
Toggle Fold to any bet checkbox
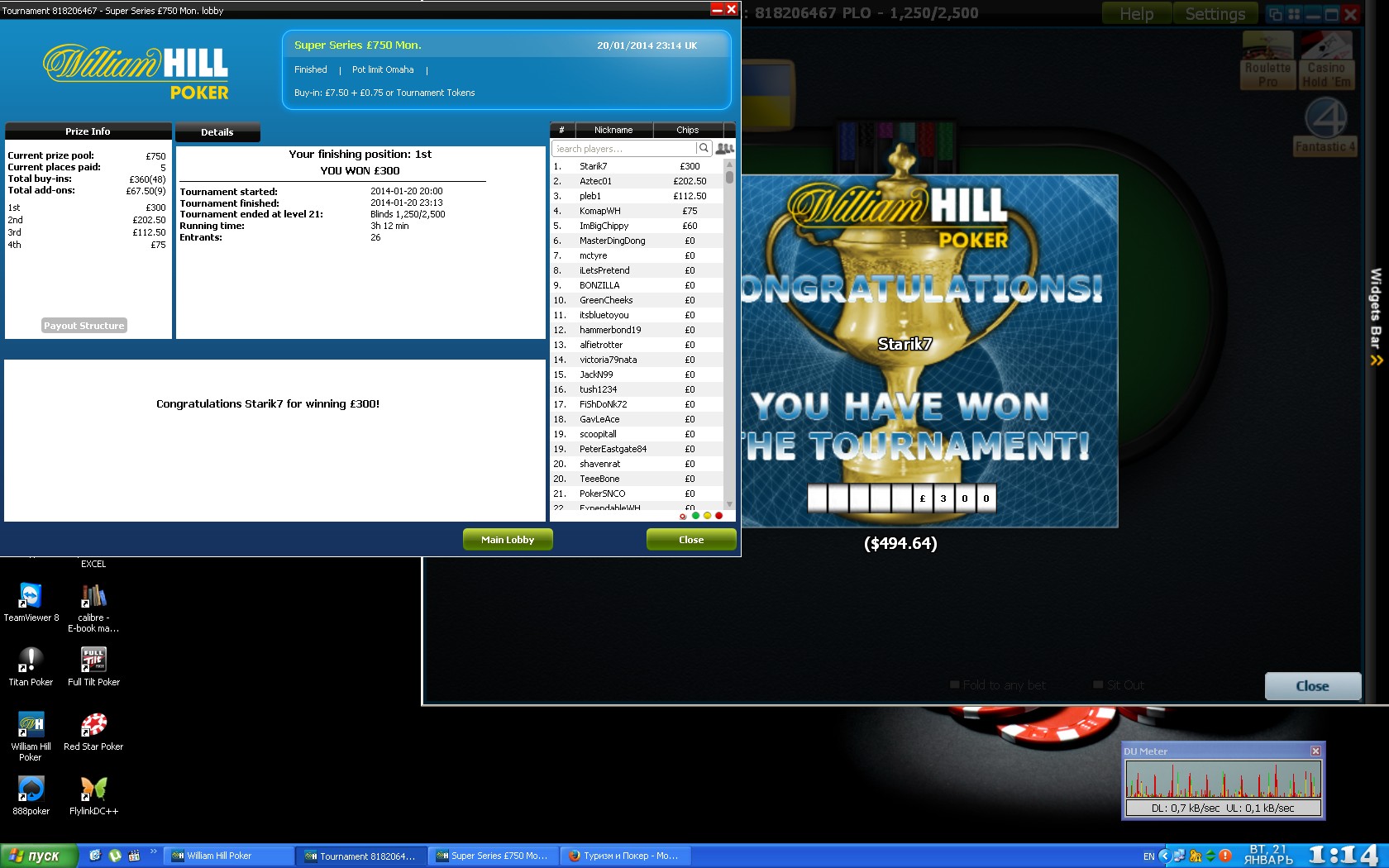pyautogui.click(x=955, y=684)
